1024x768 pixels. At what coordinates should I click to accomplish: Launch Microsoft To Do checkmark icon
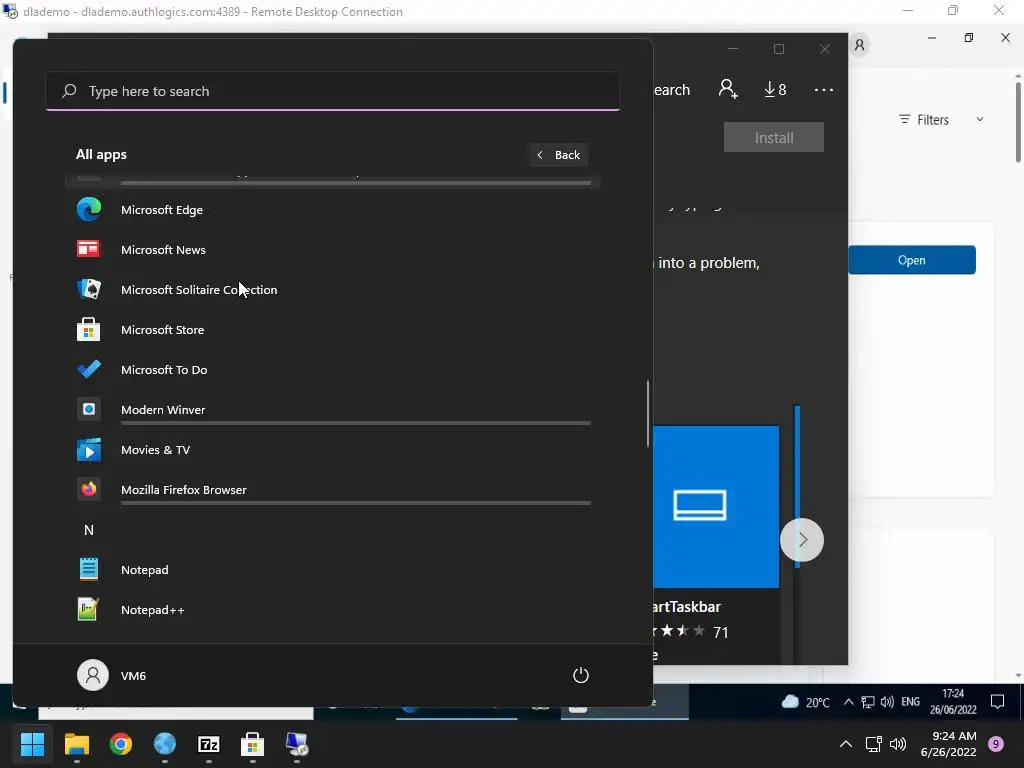[89, 370]
